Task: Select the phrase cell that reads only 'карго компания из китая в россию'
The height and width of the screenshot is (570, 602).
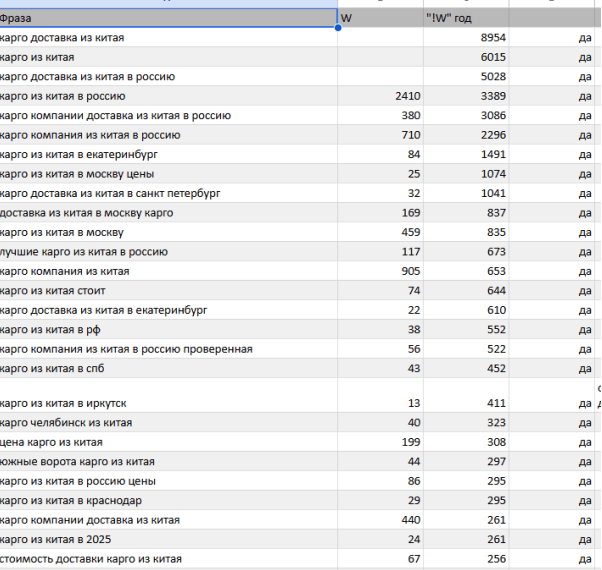Action: [x=169, y=135]
